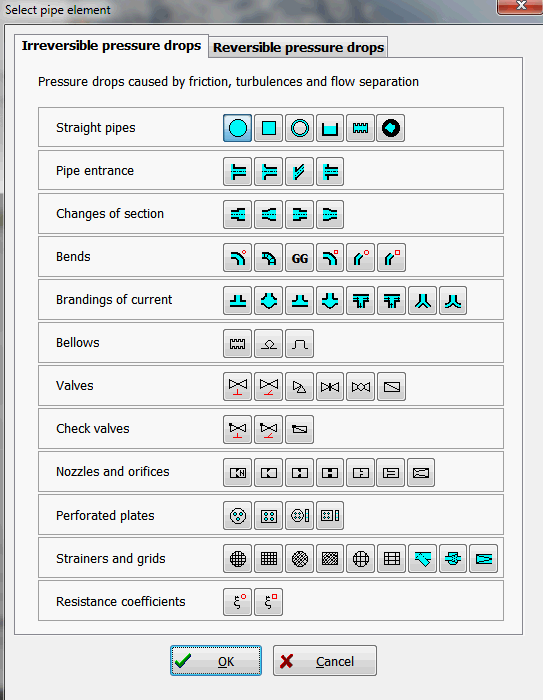Pick the first valve icon in the Valves row
The height and width of the screenshot is (700, 543).
[x=238, y=387]
